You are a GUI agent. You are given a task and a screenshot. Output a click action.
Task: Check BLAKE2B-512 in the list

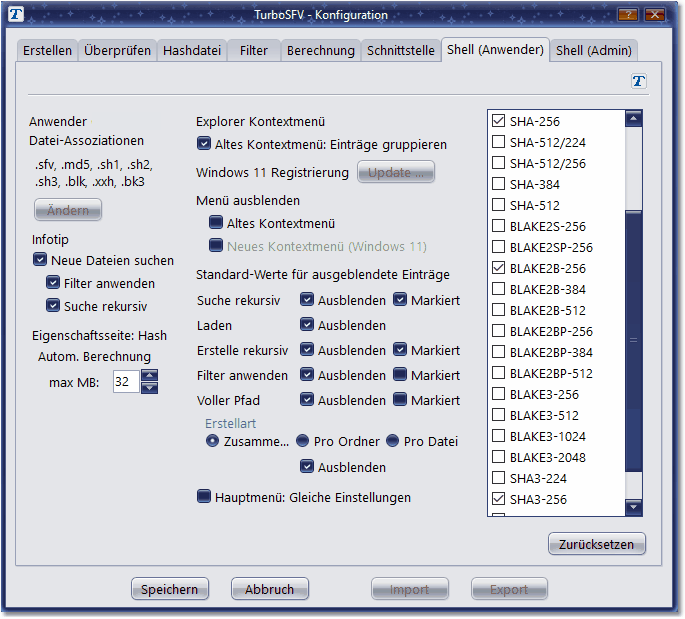coord(498,309)
